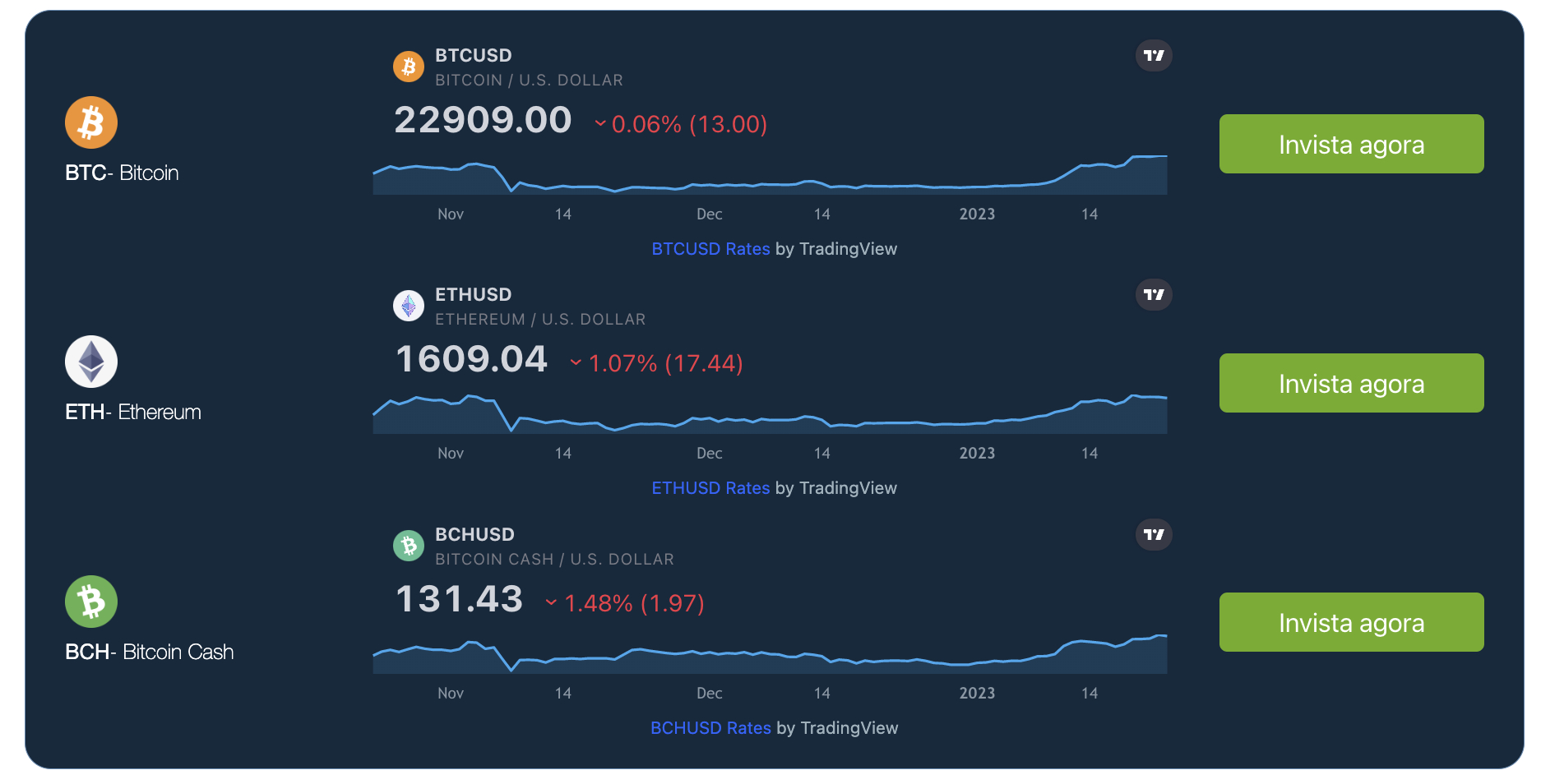Open the BCHUSD Rates link

pyautogui.click(x=710, y=728)
